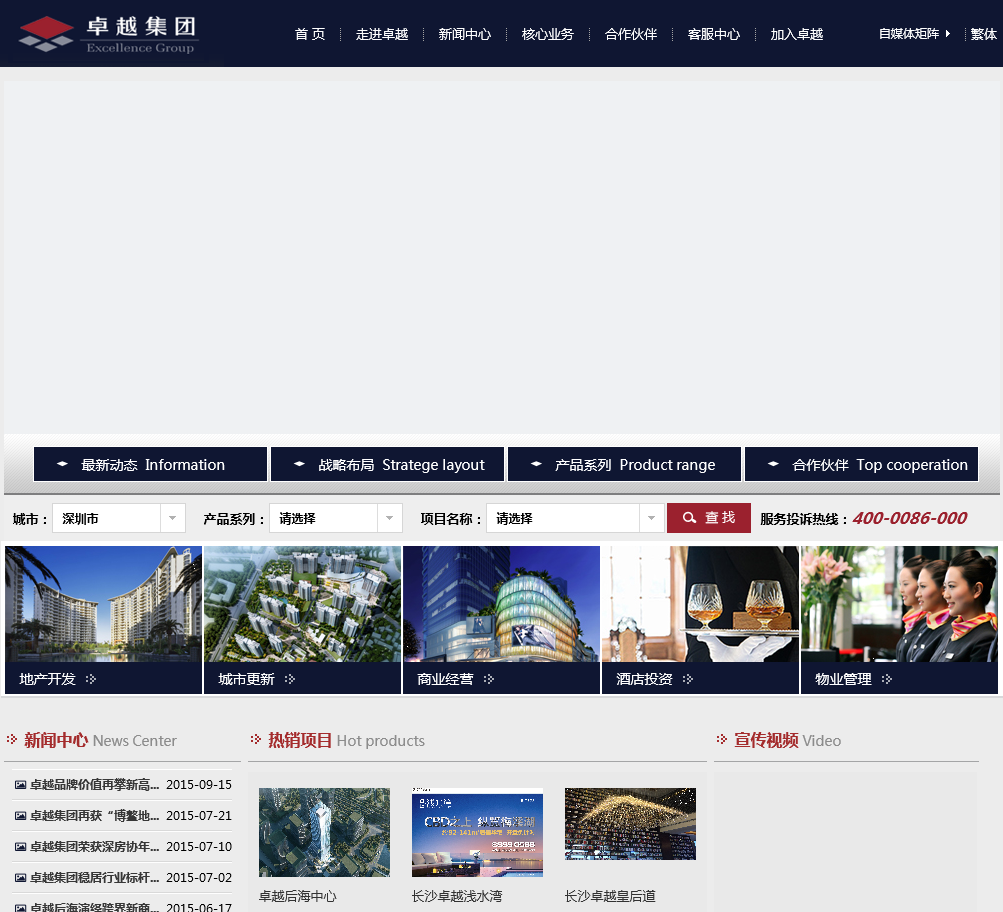Select the 合作伙伴 Top cooperation tab
The height and width of the screenshot is (912, 1003).
click(862, 464)
